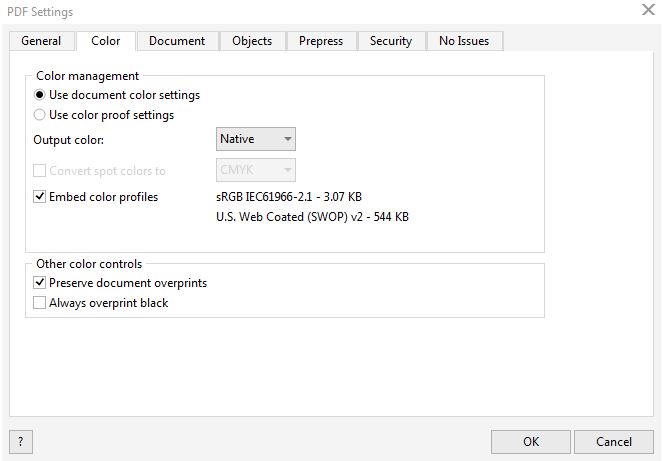The height and width of the screenshot is (461, 662).
Task: Open the Objects tab
Action: pyautogui.click(x=252, y=41)
